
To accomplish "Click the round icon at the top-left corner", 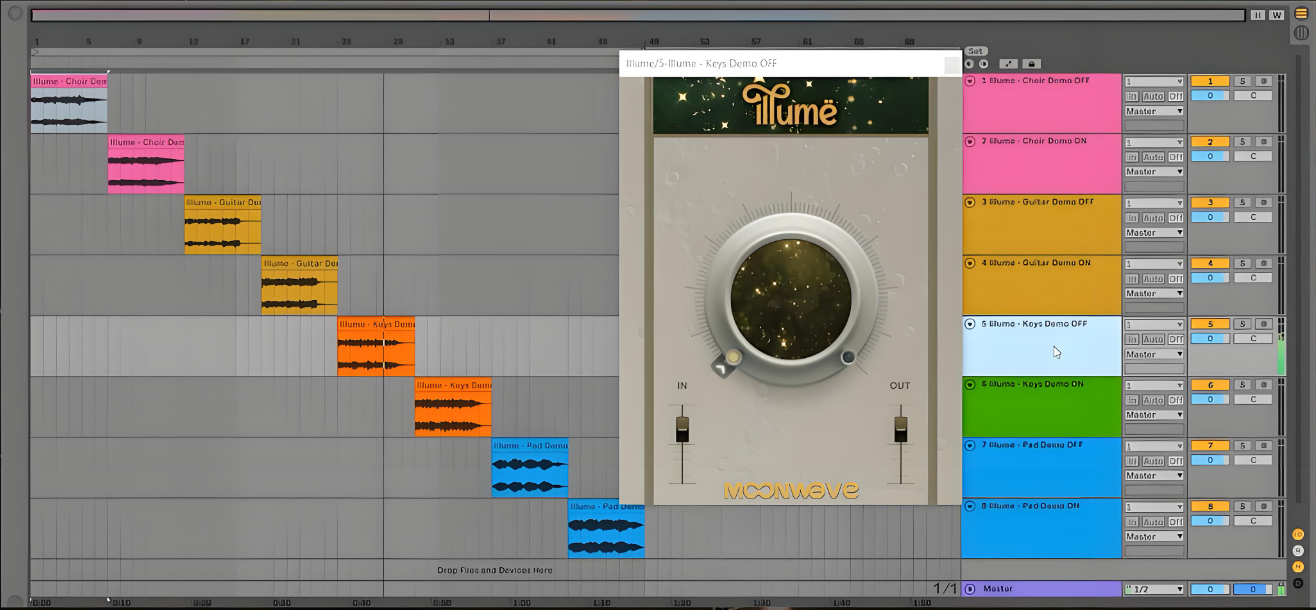I will 15,13.
